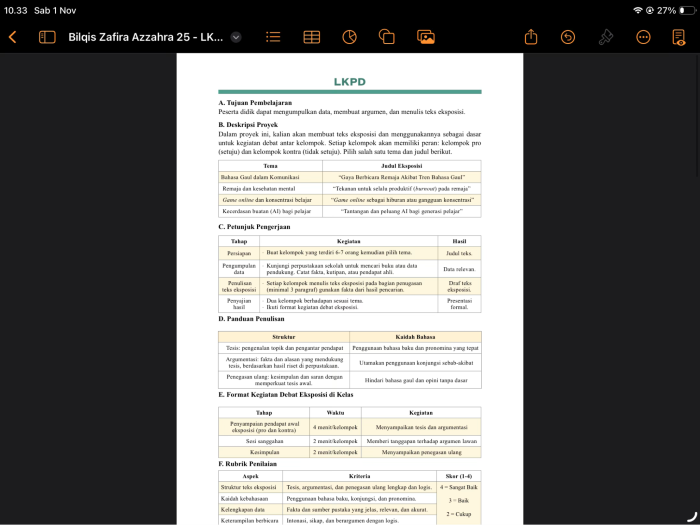Open the Format paintbrush panel
Viewport: 700px width, 525px height.
(605, 37)
